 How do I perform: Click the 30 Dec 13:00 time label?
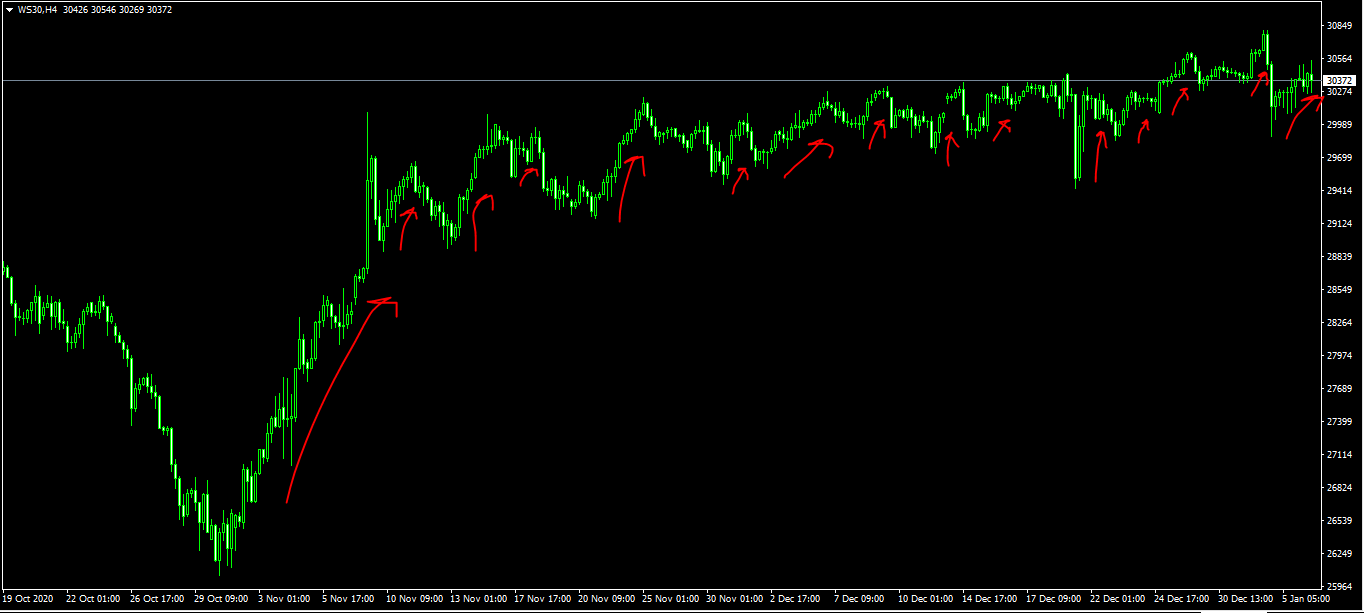(1247, 599)
